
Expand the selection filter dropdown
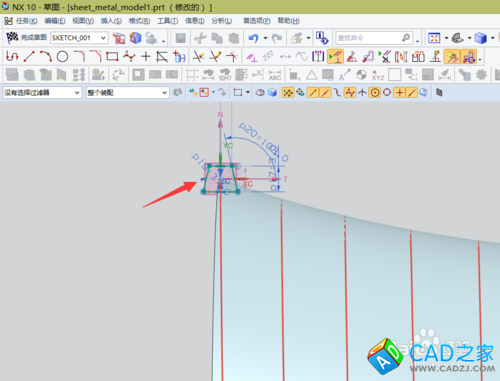[42, 92]
